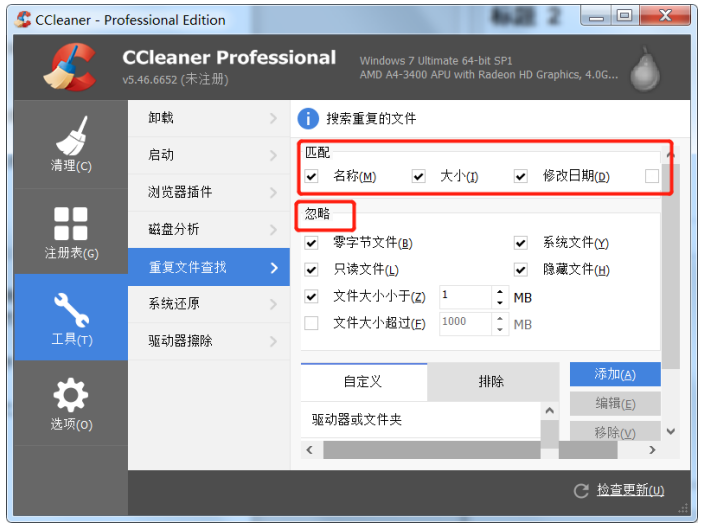Toggle the 零字节文件 ignore checkbox
Image resolution: width=701 pixels, height=526 pixels.
click(x=312, y=243)
